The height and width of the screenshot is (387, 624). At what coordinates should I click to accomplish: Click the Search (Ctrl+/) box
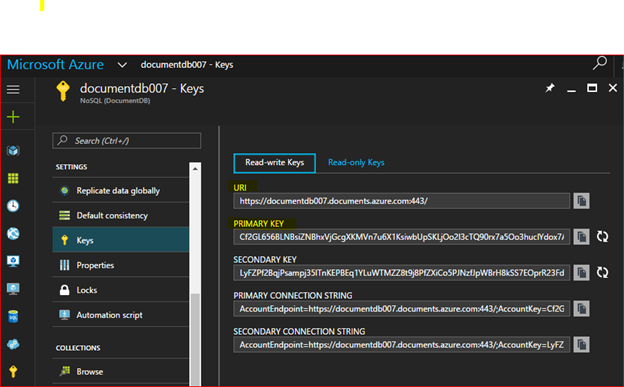click(127, 141)
